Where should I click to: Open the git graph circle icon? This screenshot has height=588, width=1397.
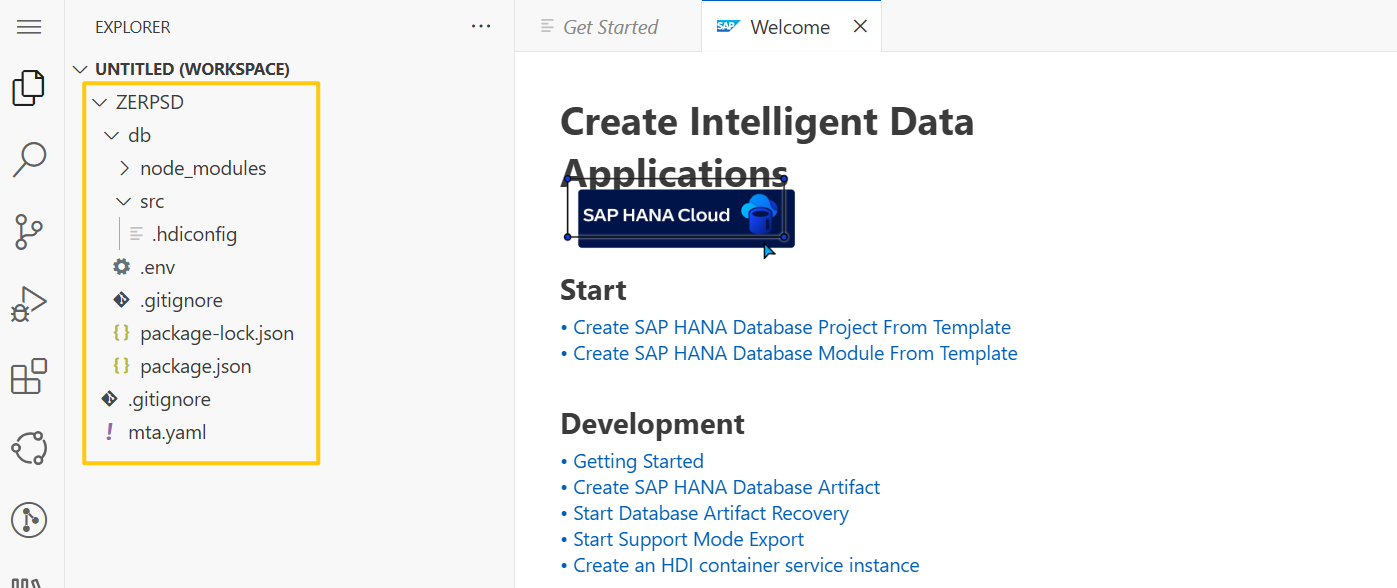pos(29,520)
